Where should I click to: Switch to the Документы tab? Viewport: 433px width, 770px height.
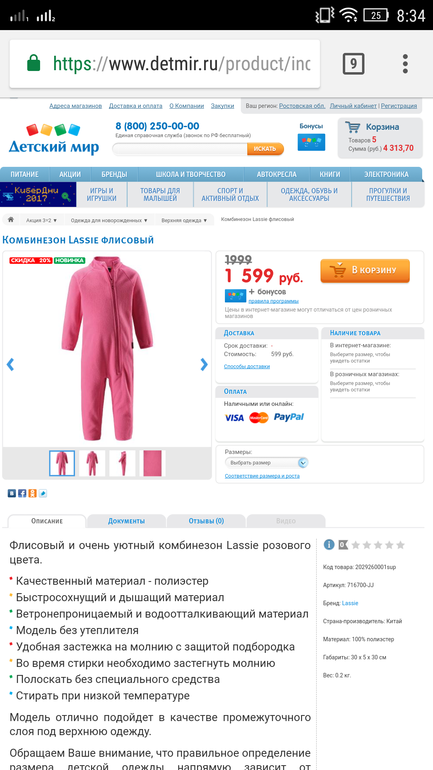point(126,521)
